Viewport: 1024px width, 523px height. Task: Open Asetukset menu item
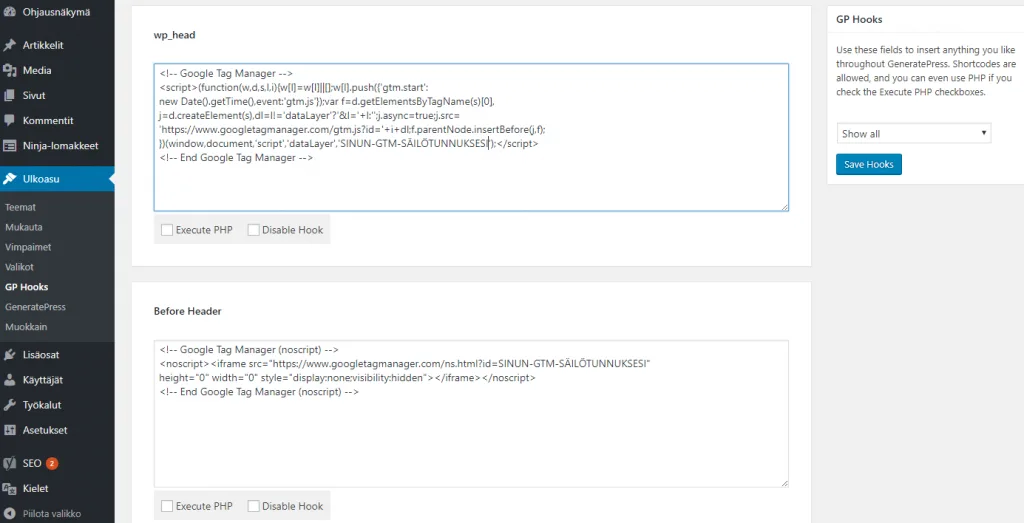pyautogui.click(x=57, y=430)
